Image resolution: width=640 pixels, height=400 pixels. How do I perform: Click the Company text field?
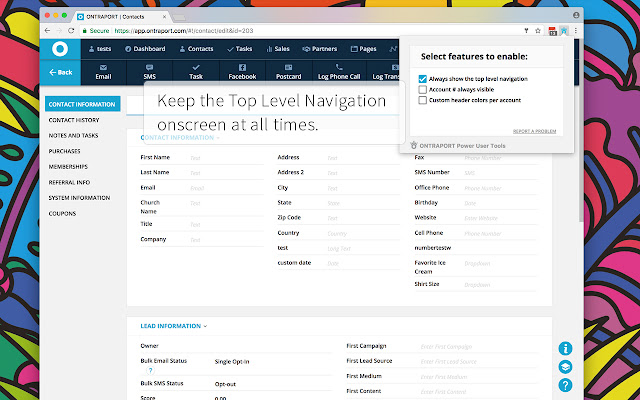227,240
